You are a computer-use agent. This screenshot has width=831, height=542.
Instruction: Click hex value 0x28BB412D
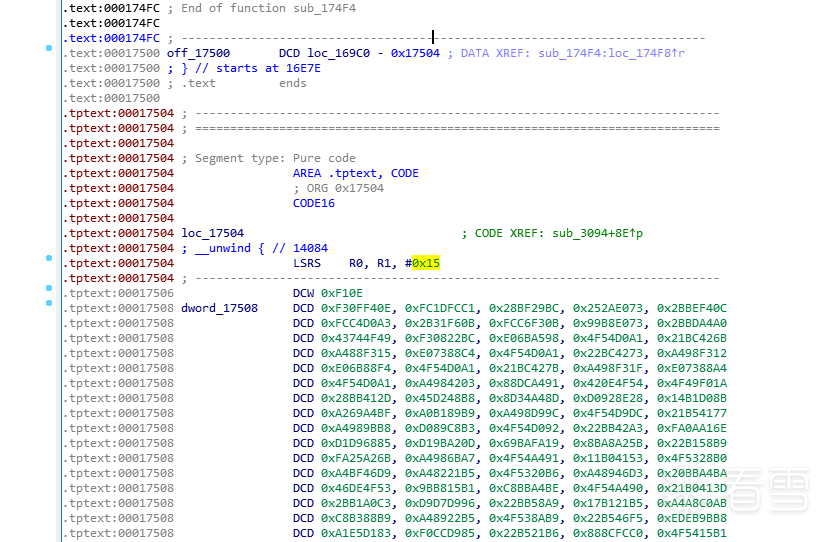(356, 398)
